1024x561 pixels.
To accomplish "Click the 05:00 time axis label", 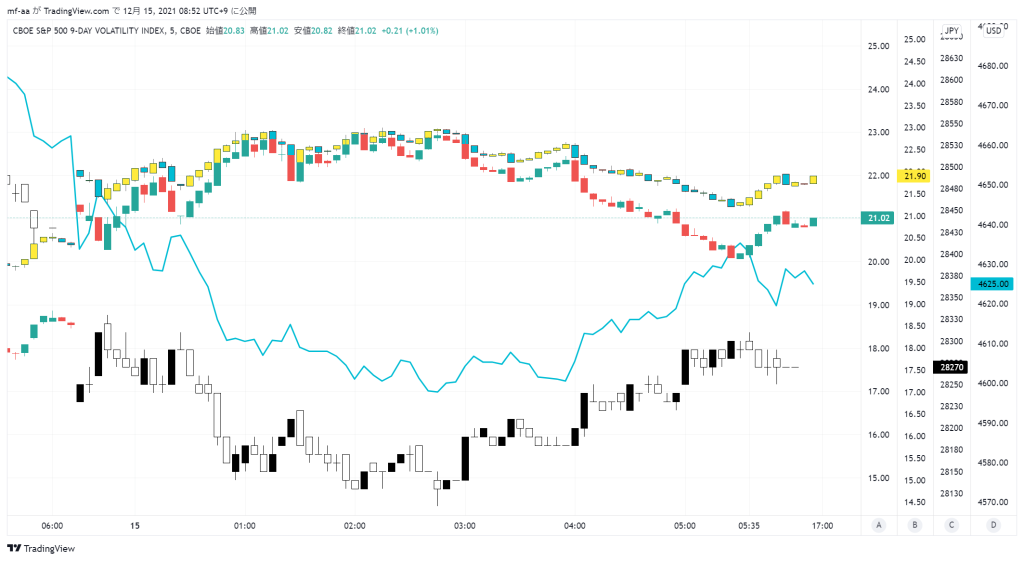I will [684, 526].
